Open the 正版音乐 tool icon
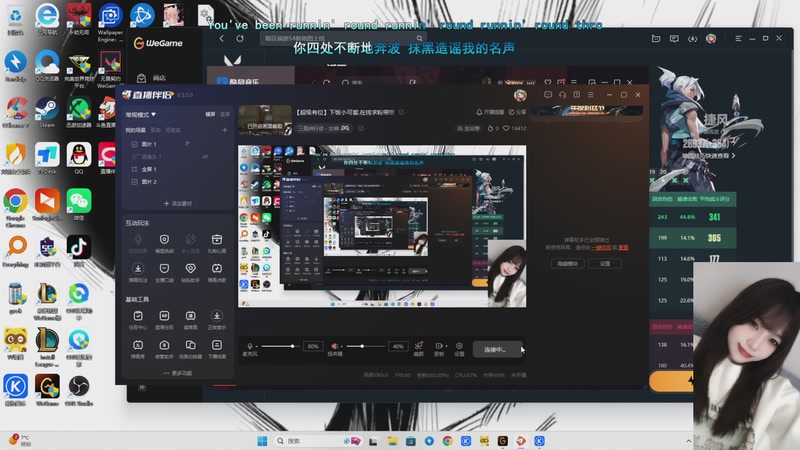Screen dimensions: 800x450 pos(216,316)
